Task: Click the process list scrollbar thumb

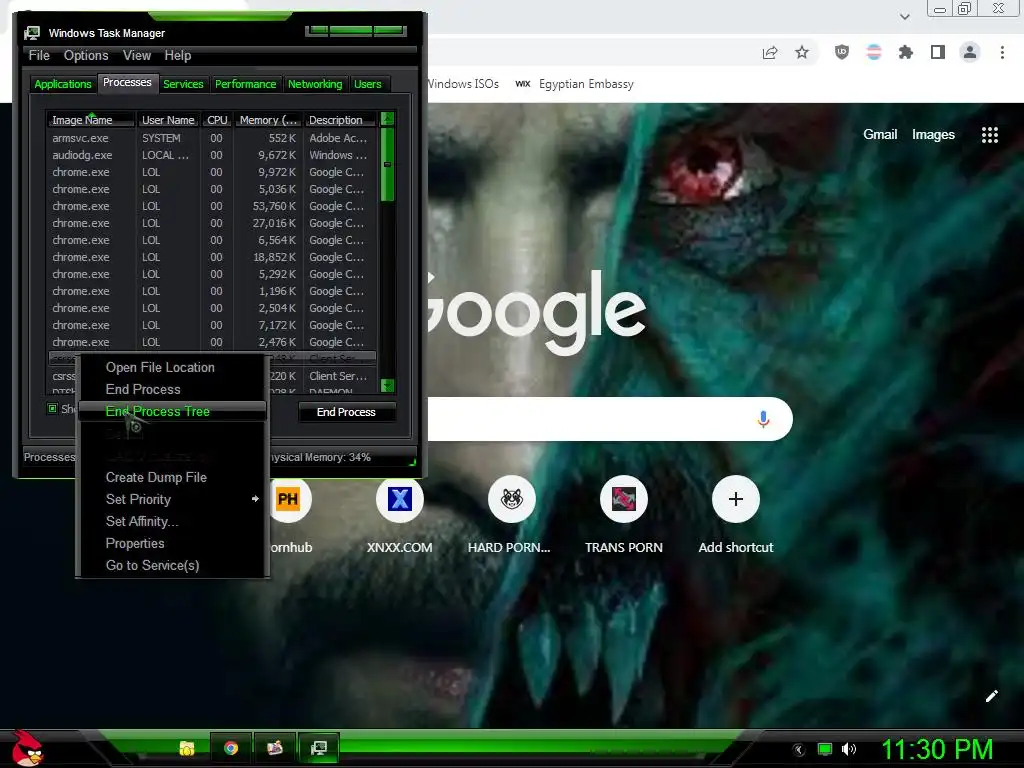Action: 387,164
